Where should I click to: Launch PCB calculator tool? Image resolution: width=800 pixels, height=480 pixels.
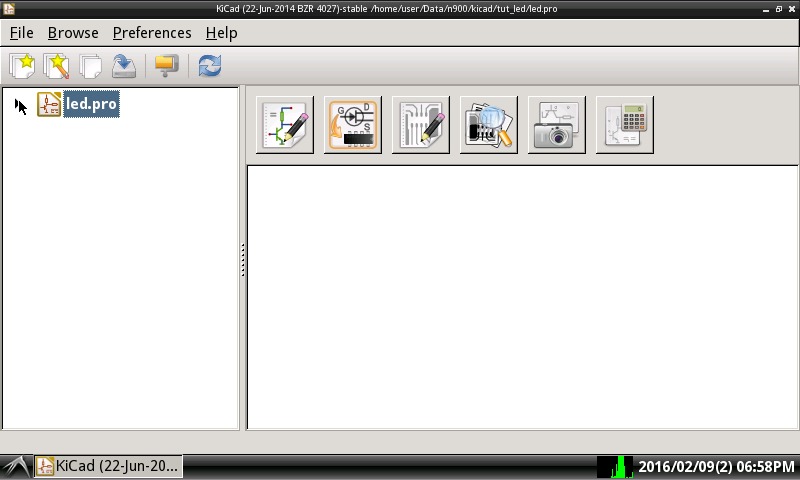coord(625,125)
